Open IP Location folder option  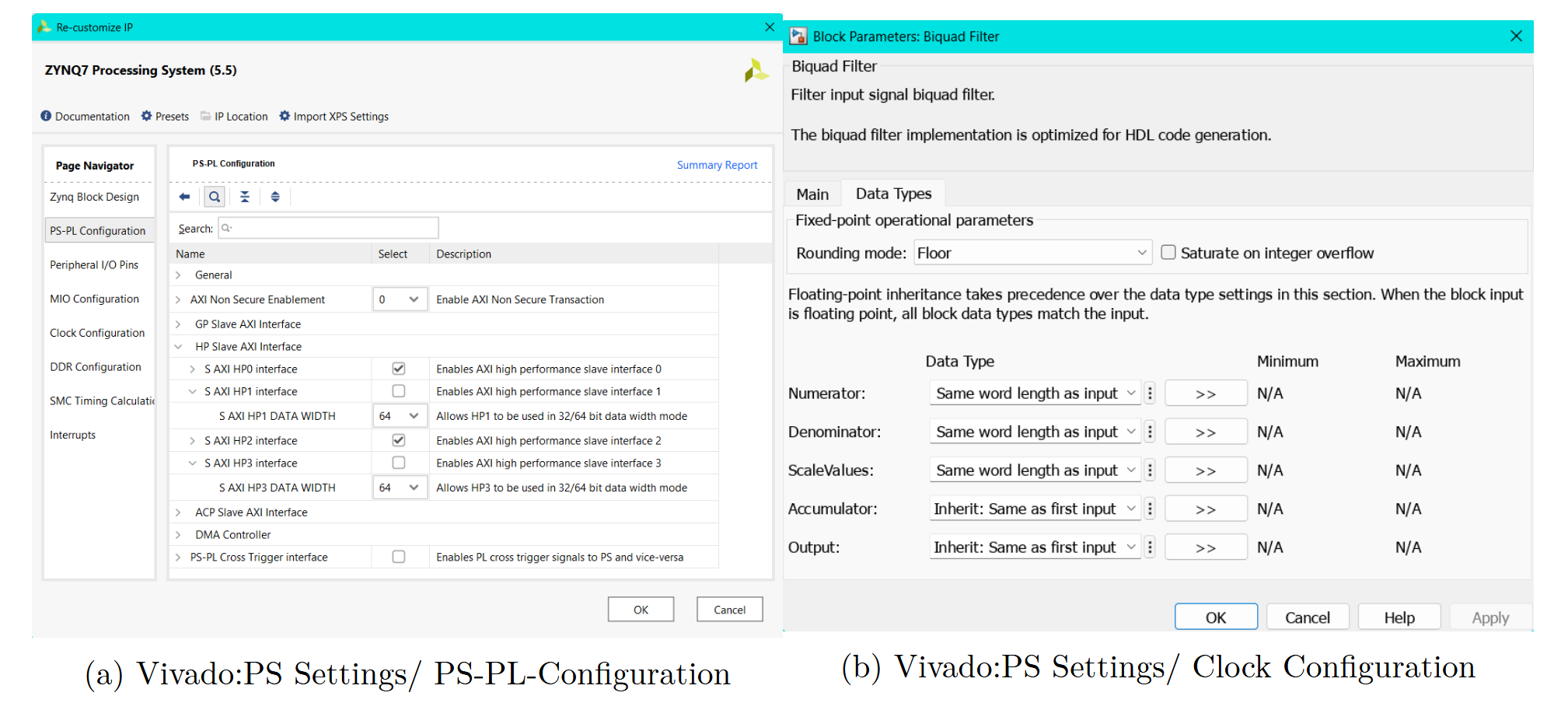(234, 116)
